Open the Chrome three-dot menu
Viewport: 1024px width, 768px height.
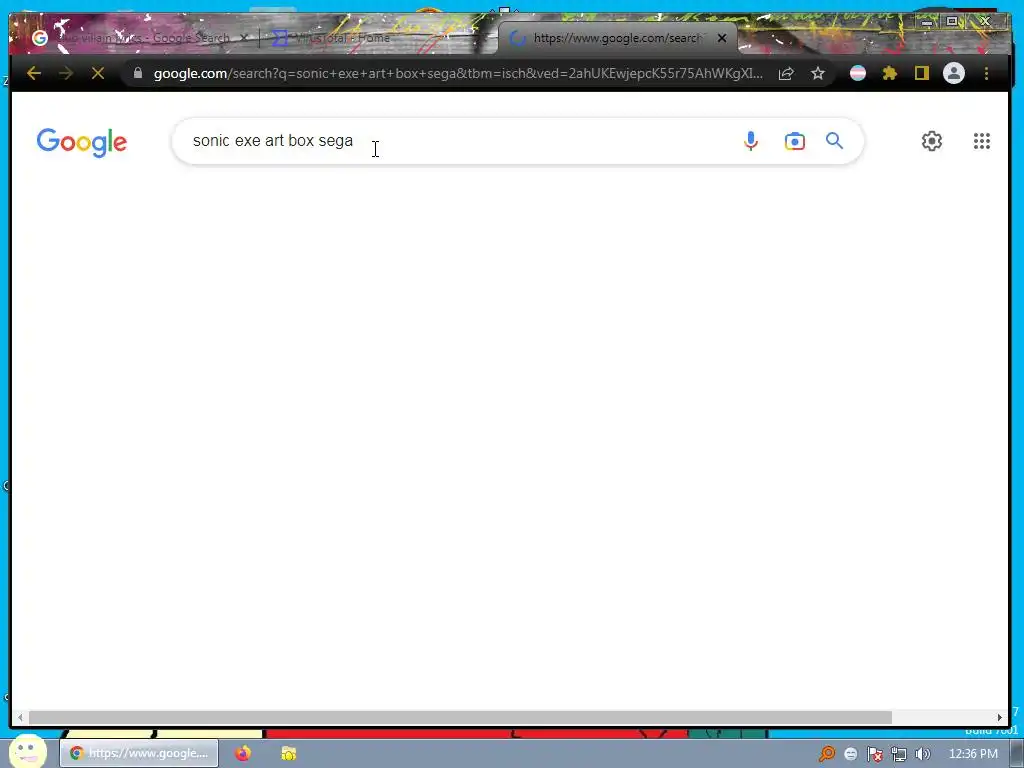986,73
